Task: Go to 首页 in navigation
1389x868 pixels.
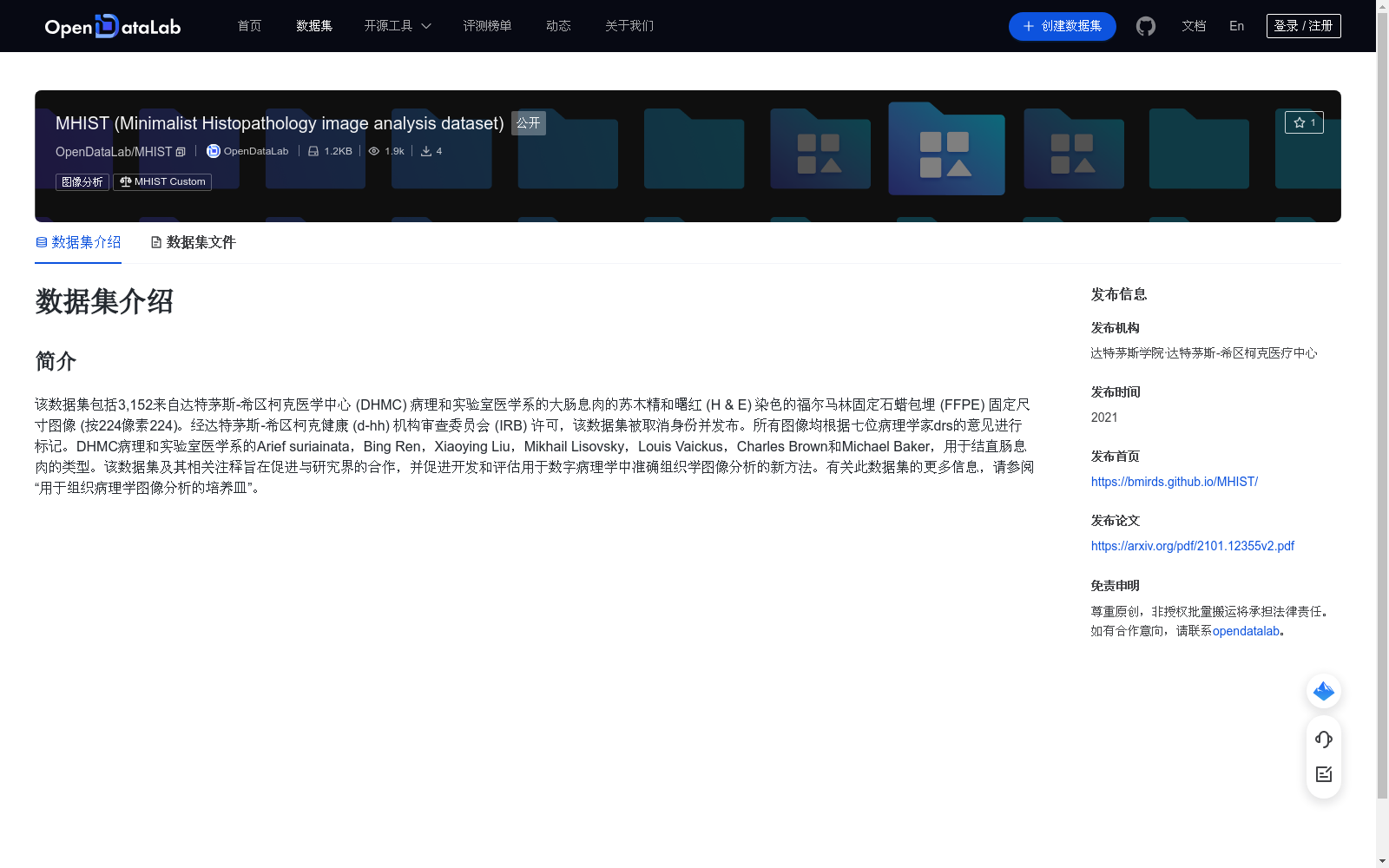Action: point(249,26)
